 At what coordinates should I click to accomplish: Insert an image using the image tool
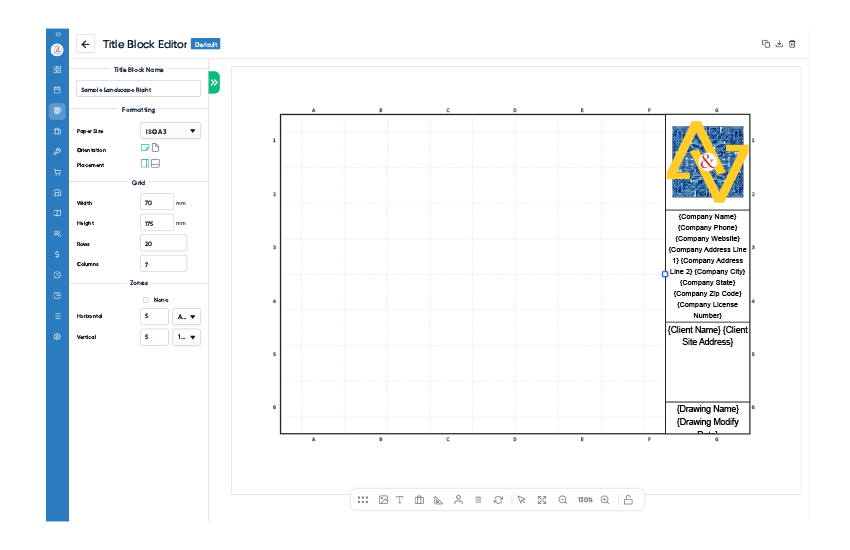[383, 500]
